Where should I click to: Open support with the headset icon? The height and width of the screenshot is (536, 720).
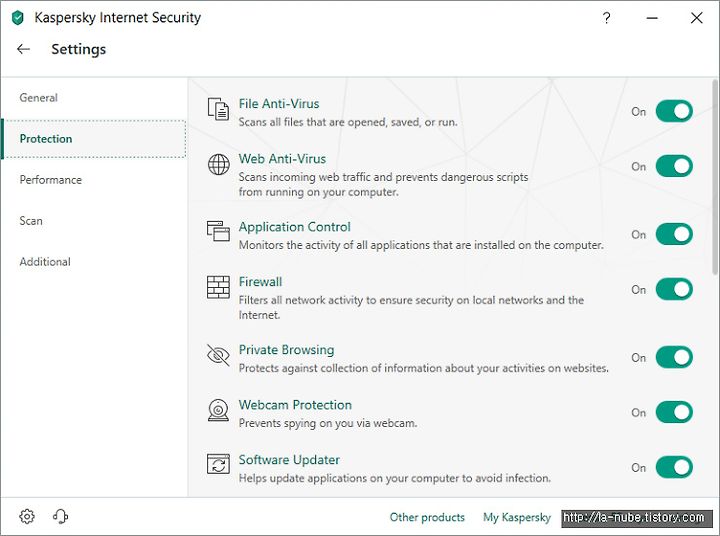(61, 516)
